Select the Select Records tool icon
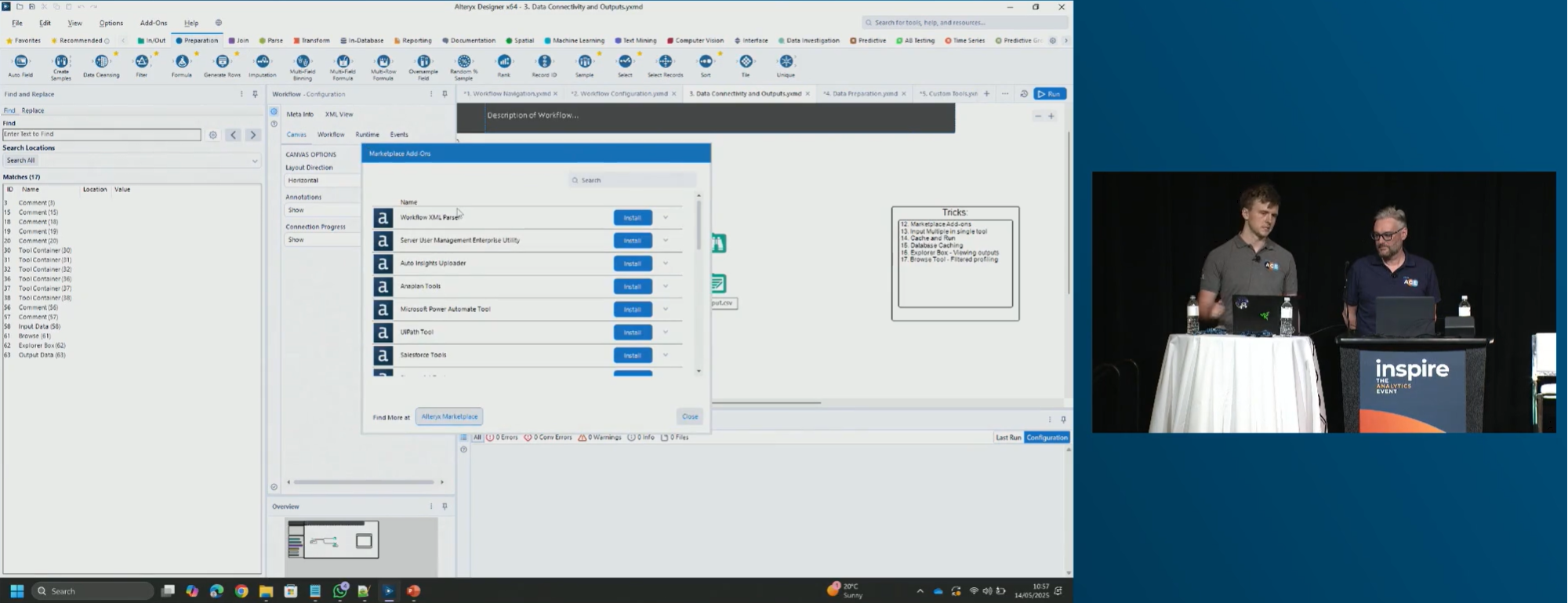The image size is (1568, 603). [666, 61]
